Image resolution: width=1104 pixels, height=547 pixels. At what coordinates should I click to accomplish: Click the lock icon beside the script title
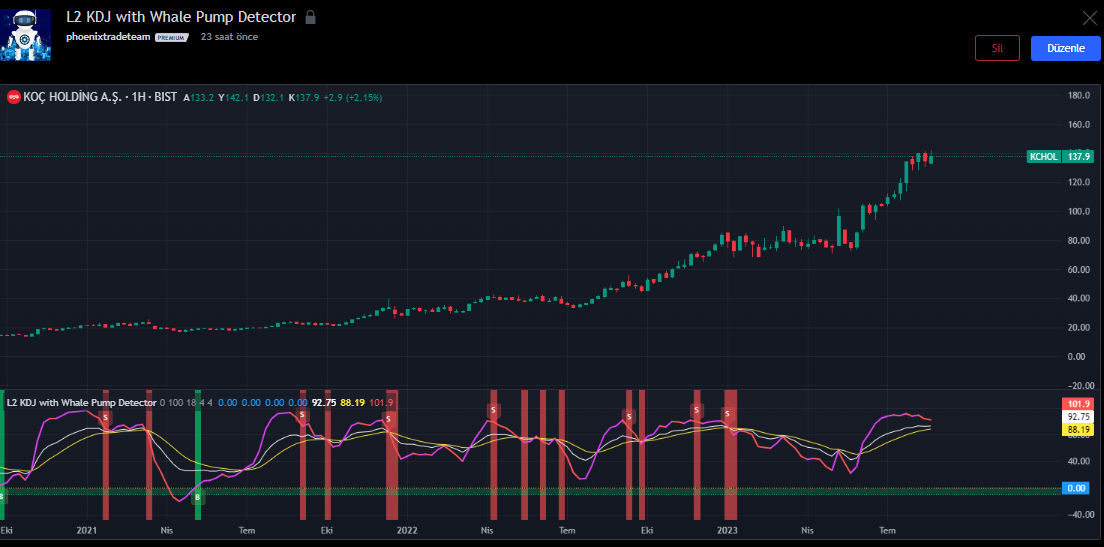pos(310,17)
